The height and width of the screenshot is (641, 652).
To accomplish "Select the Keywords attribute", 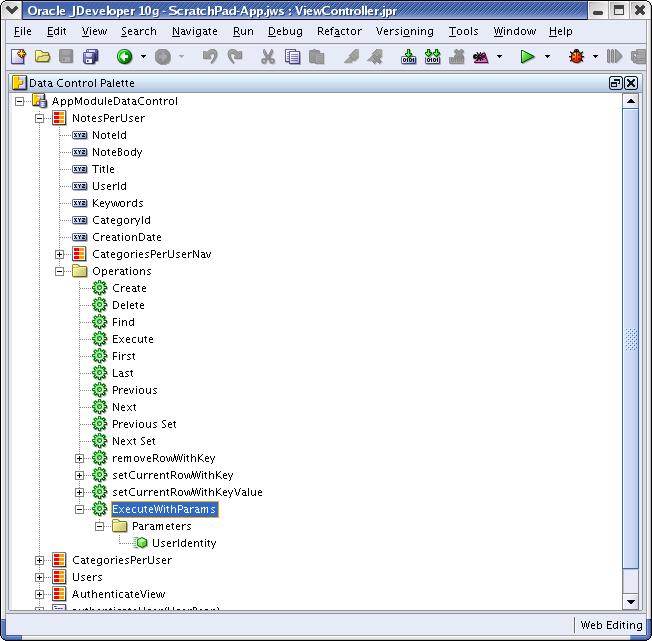I will click(118, 203).
